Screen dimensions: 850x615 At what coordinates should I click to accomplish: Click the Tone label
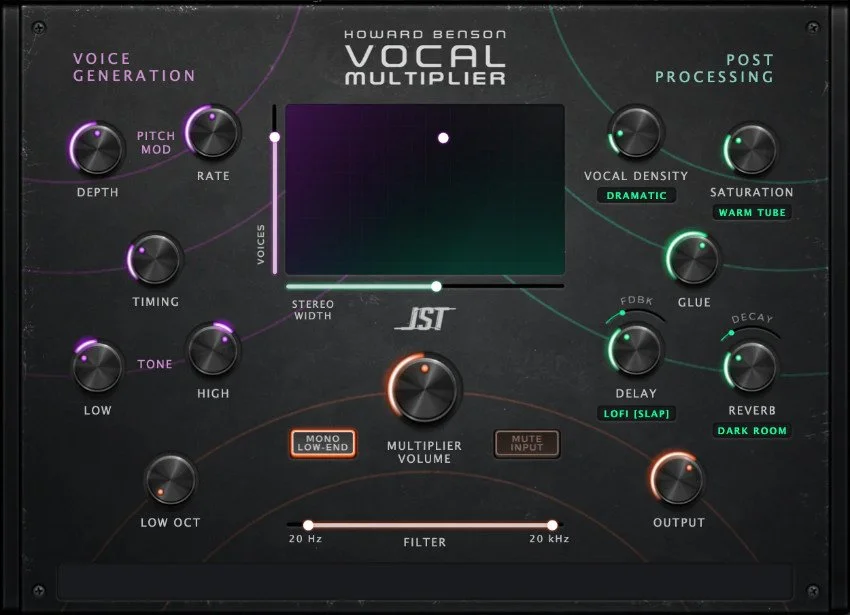154,364
